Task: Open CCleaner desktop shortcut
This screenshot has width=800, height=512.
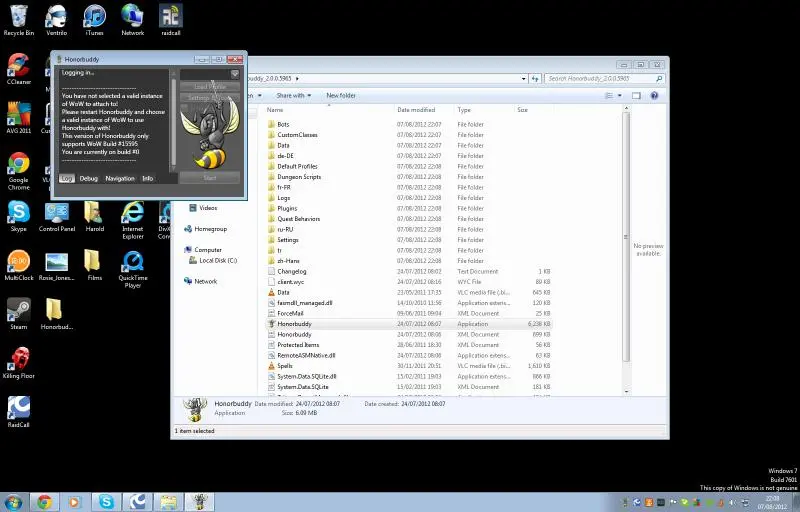Action: click(x=19, y=69)
